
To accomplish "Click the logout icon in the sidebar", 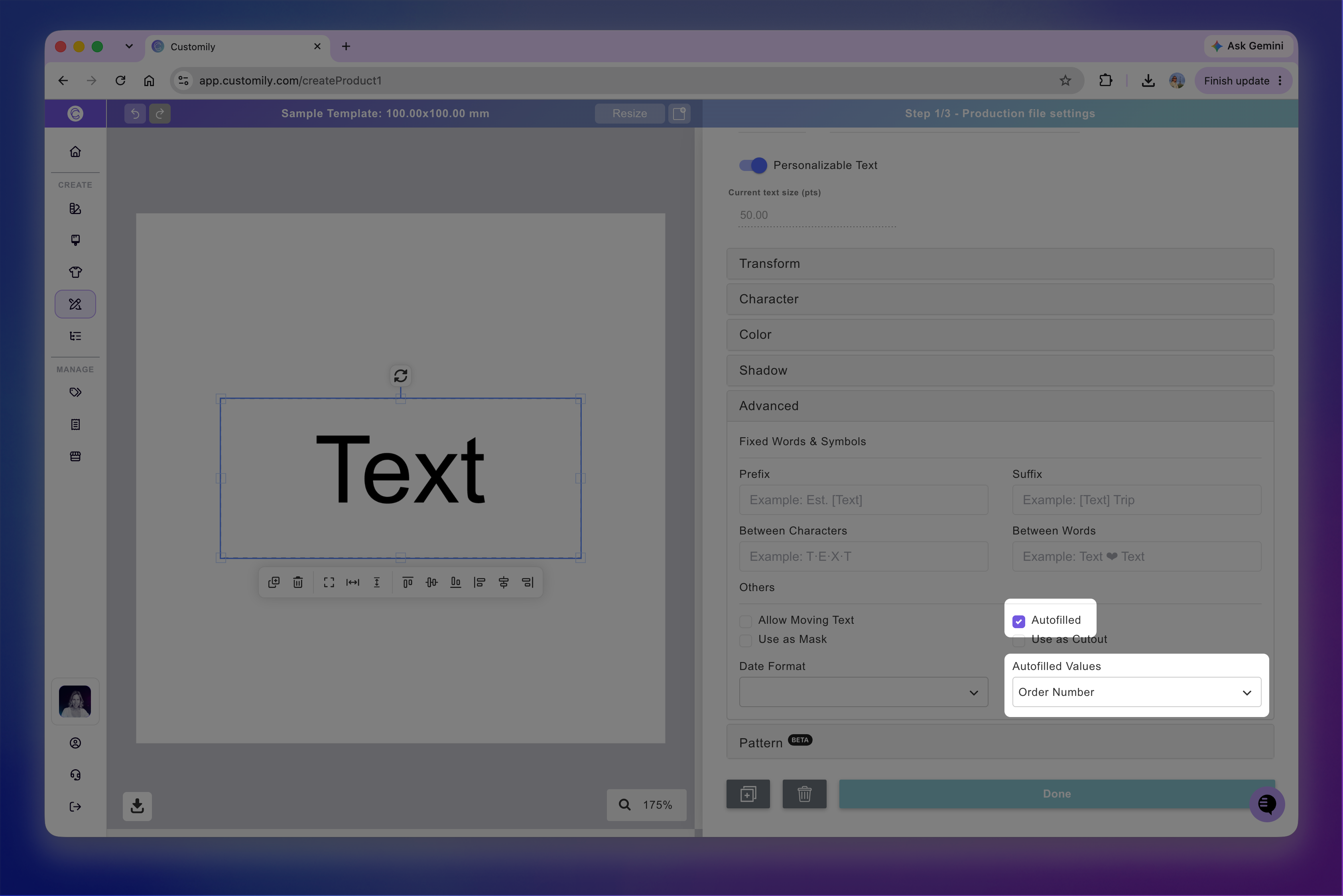I will pyautogui.click(x=75, y=806).
